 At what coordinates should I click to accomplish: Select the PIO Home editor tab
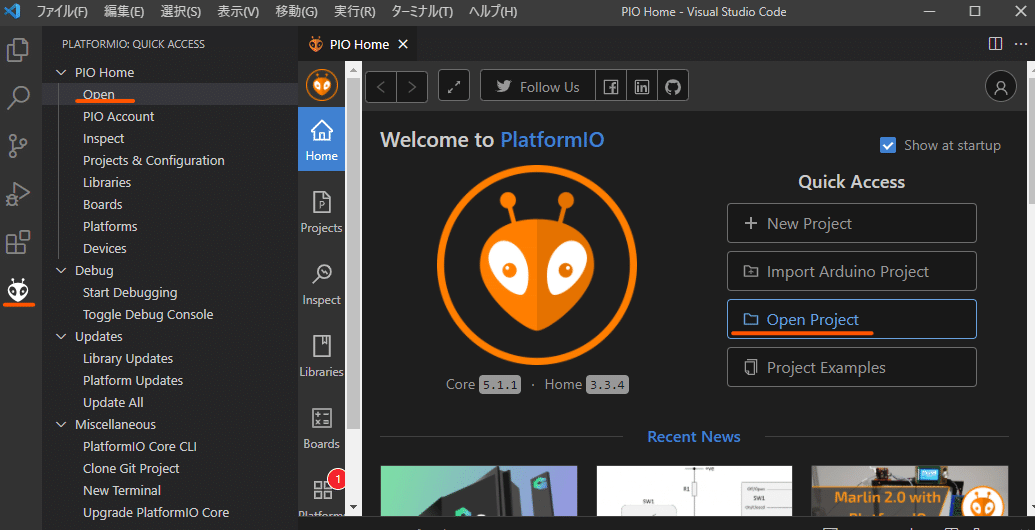tap(358, 44)
